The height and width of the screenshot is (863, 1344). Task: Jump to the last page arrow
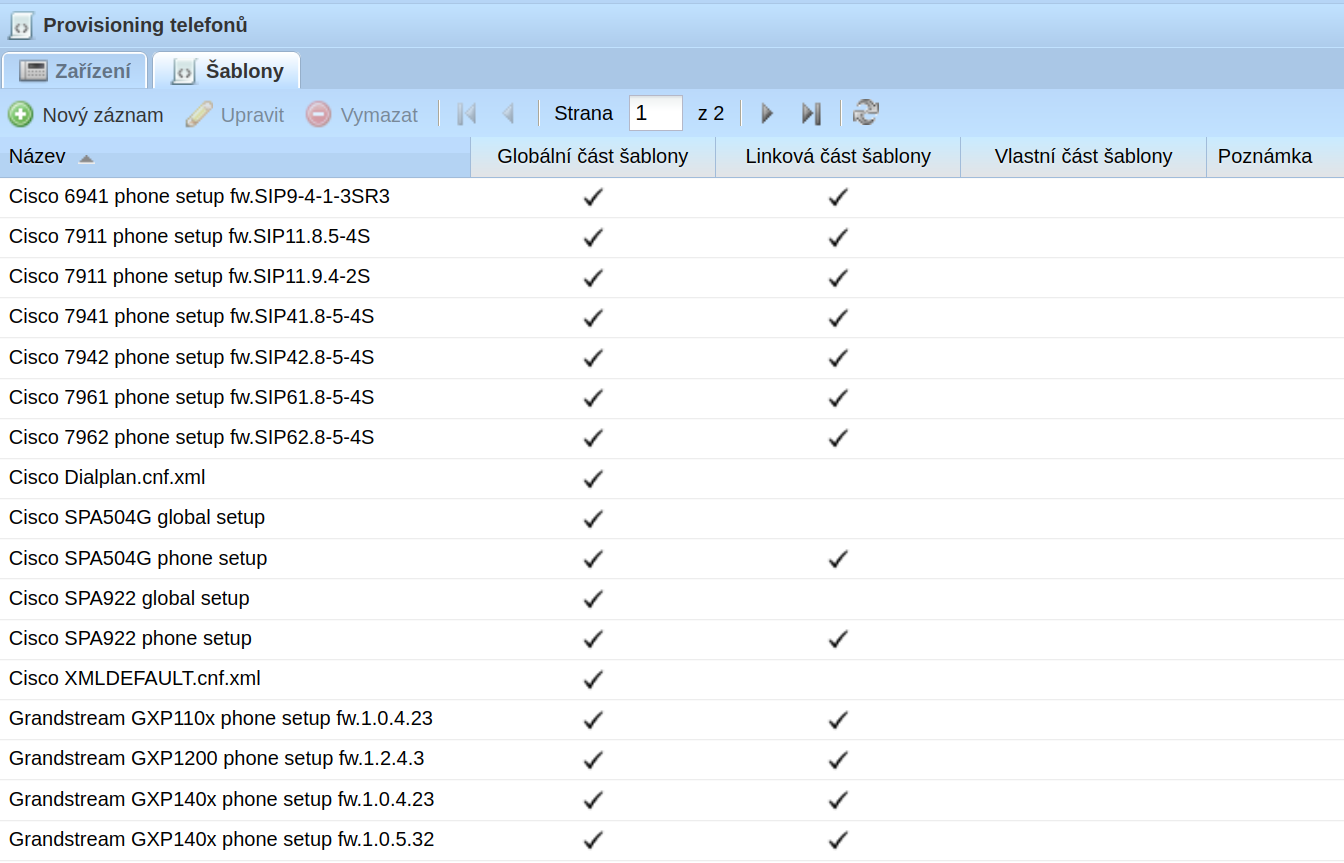811,114
